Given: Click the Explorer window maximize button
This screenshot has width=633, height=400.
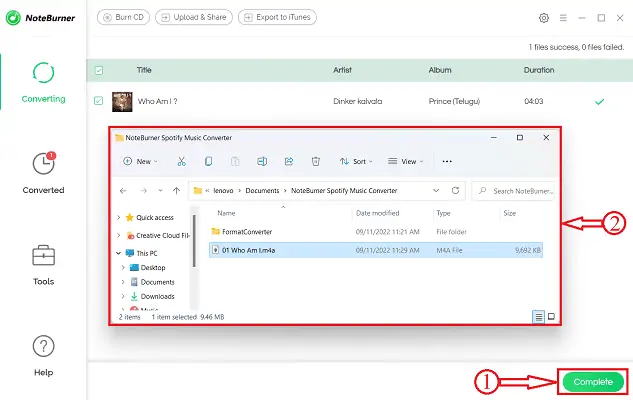Looking at the screenshot, I should pos(520,138).
